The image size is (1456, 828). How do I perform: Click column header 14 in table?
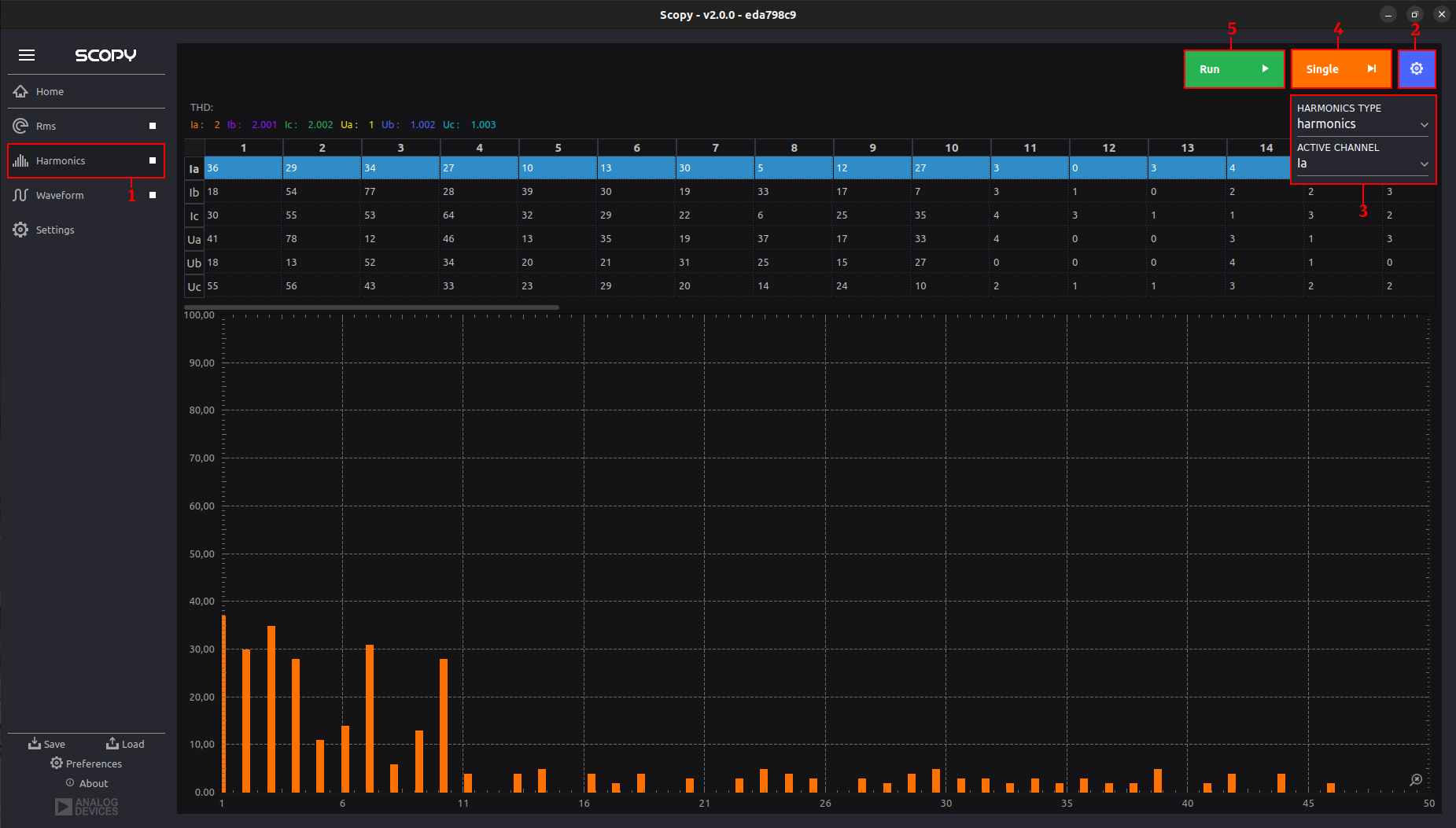click(x=1259, y=148)
